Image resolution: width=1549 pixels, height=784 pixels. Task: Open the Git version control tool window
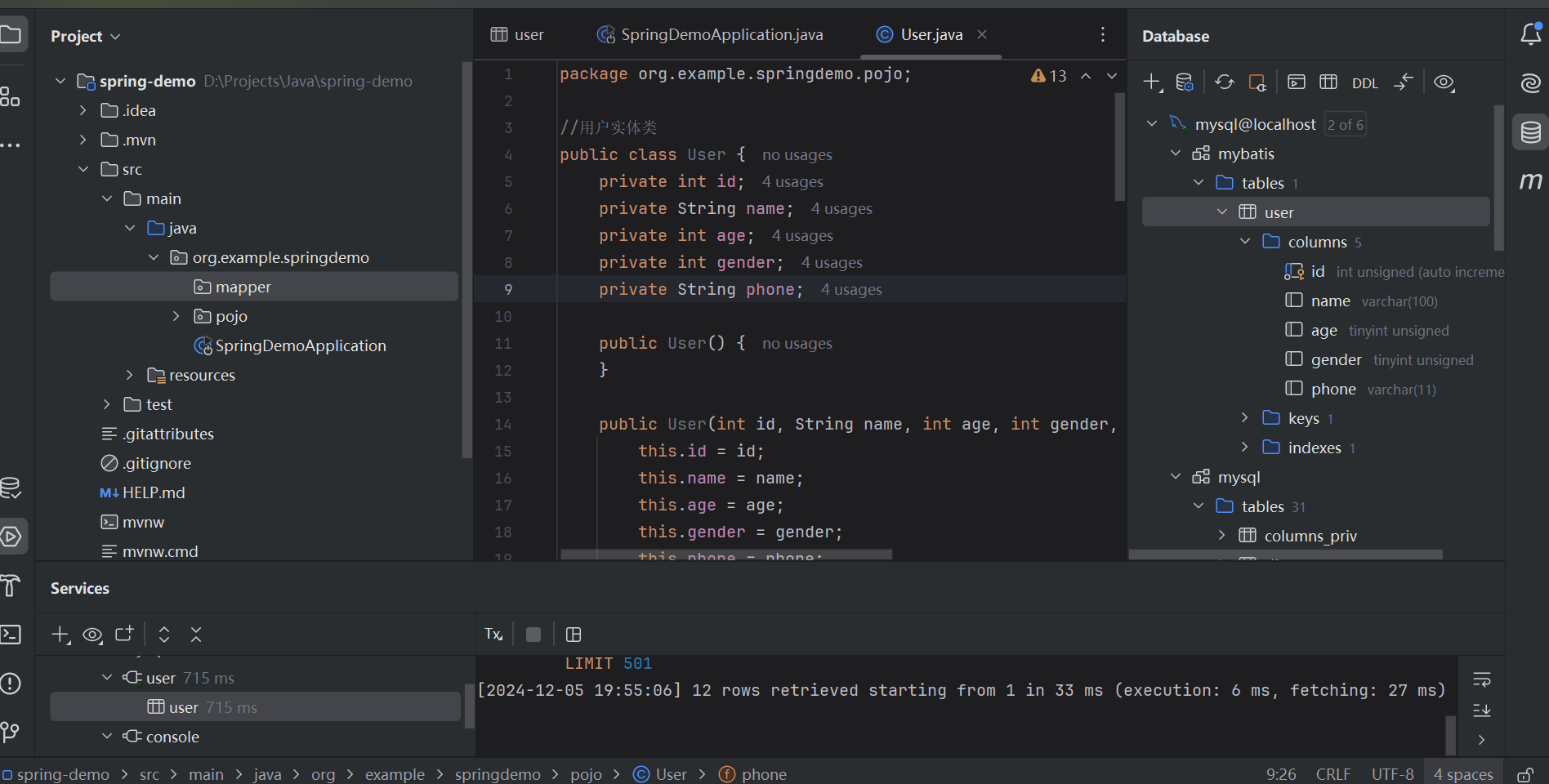pyautogui.click(x=10, y=732)
